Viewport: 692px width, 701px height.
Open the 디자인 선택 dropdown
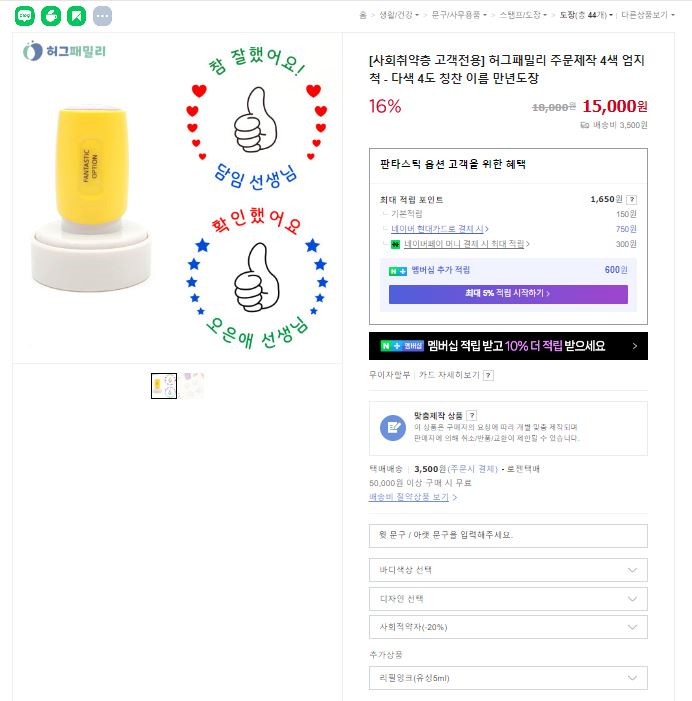507,598
